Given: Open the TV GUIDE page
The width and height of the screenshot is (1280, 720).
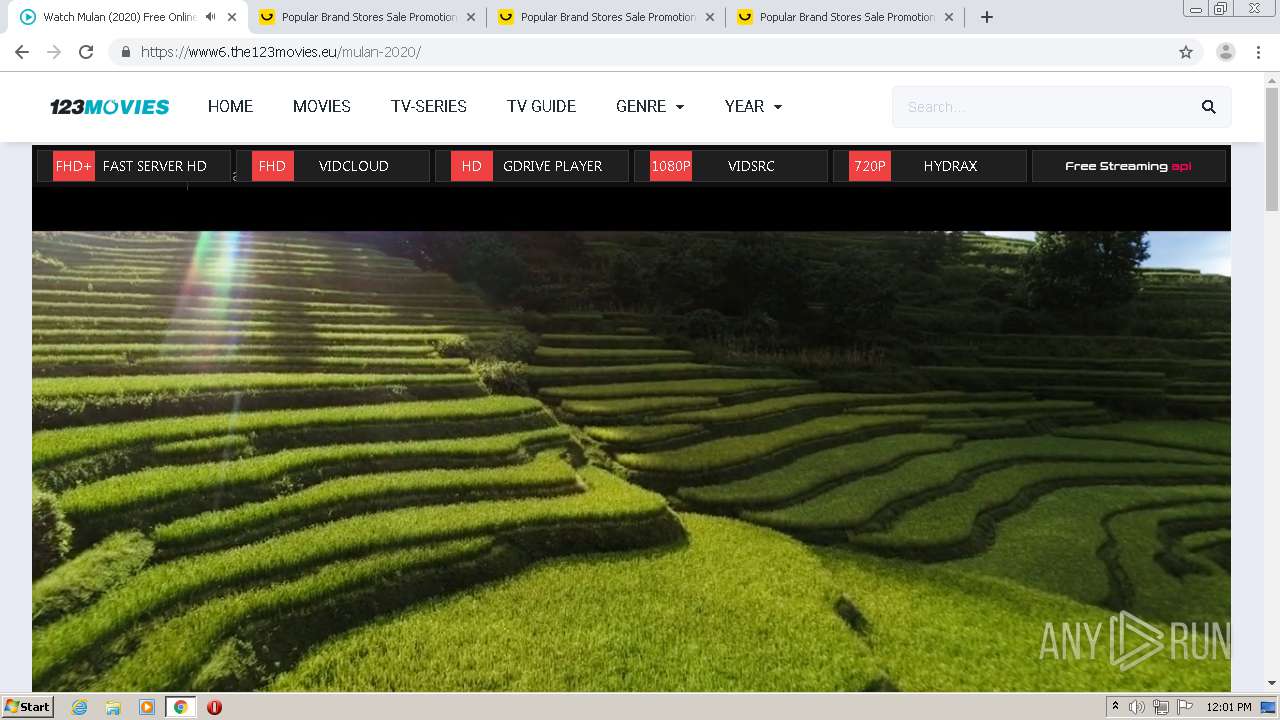Looking at the screenshot, I should [541, 107].
